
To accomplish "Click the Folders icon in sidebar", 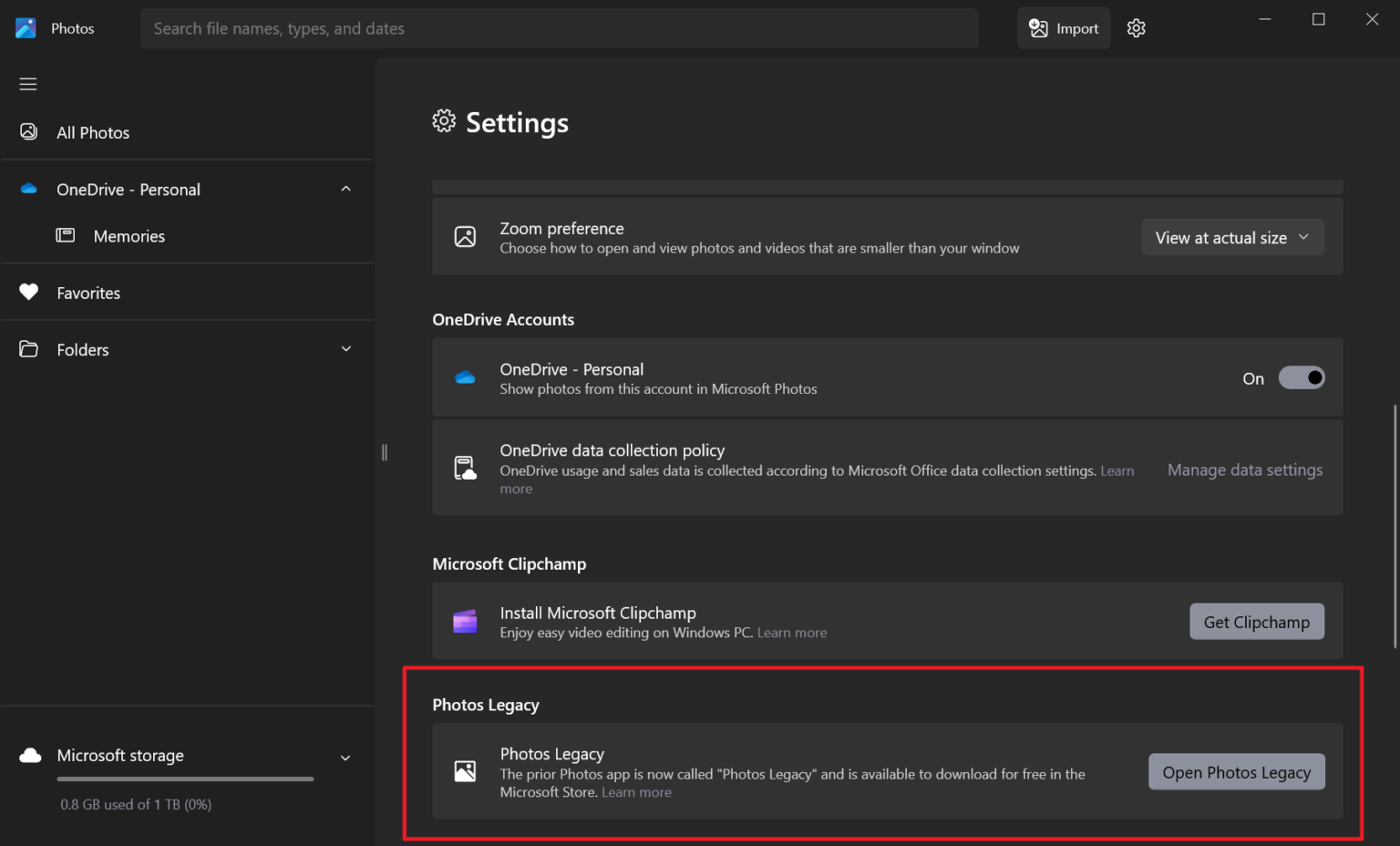I will 28,349.
